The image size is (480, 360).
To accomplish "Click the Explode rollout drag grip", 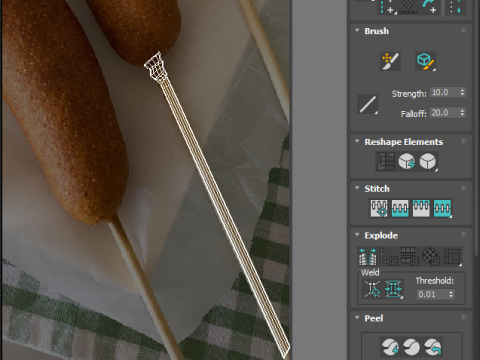I will point(464,235).
